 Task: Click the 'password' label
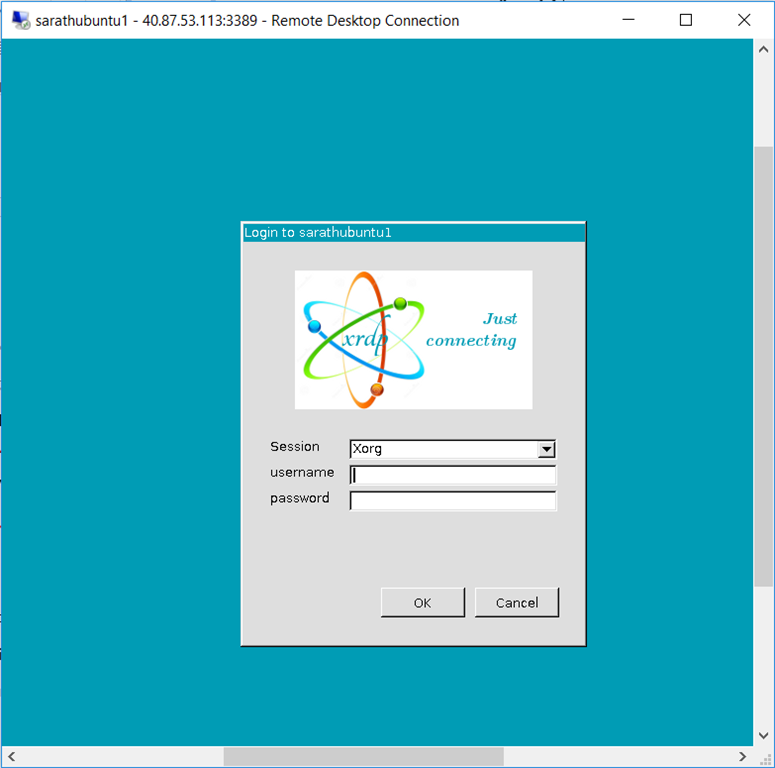(x=300, y=498)
